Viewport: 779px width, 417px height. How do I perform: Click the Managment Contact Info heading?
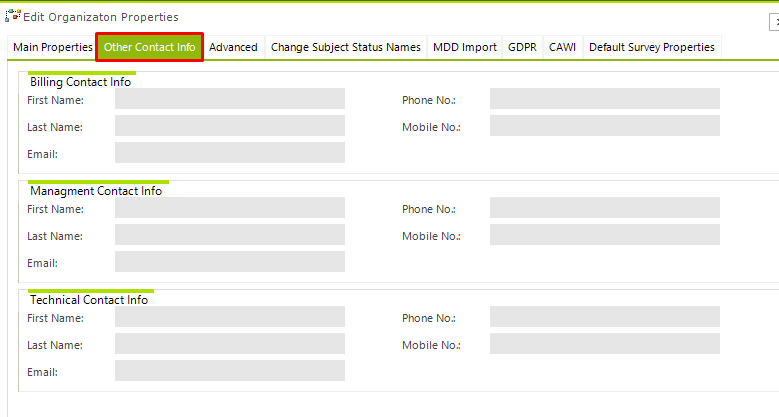[x=96, y=191]
